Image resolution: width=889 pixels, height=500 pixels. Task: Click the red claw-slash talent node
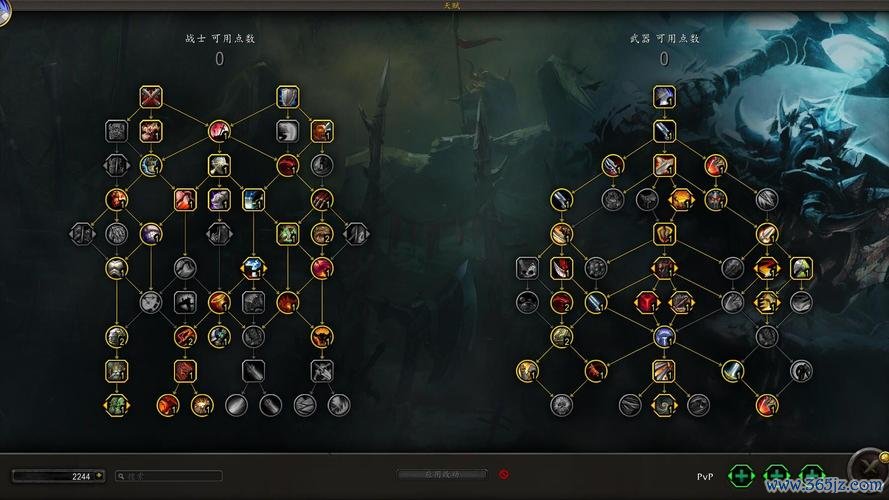[321, 200]
